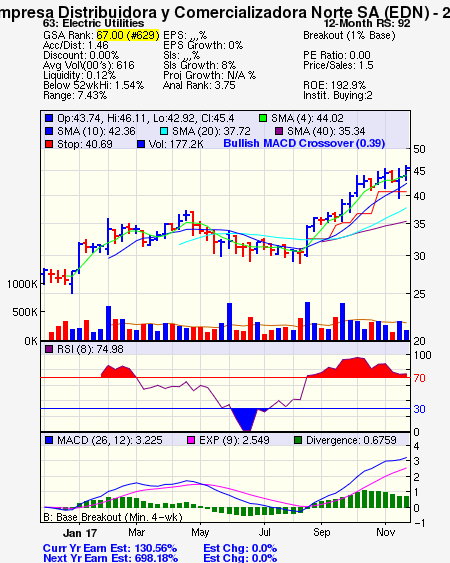Click the highlighted GSA Rank value 67.00 (#629)
Viewport: 450px width, 563px height.
(128, 35)
